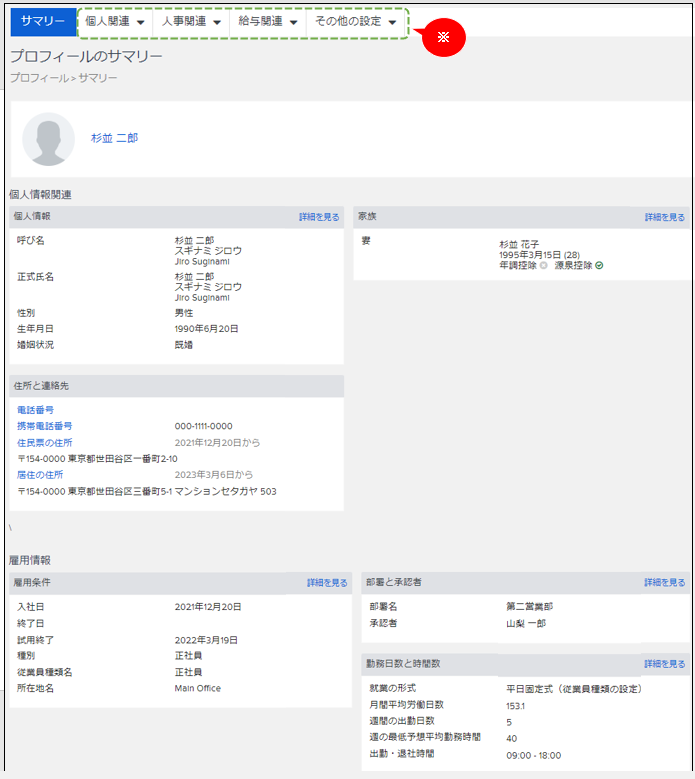Screen dimensions: 695x779
Task: View details of 勤務日数と時間数
Action: [665, 663]
